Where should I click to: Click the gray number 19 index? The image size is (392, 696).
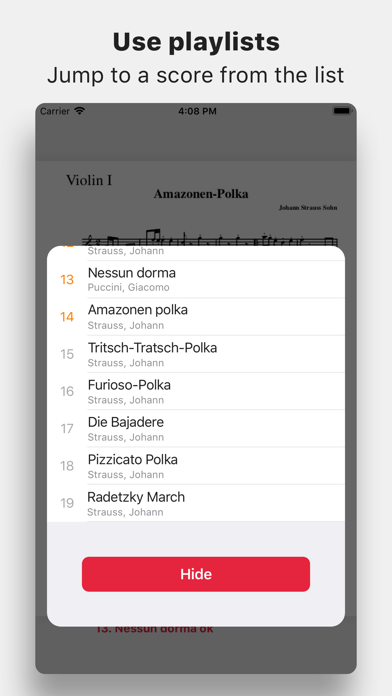[x=67, y=503]
